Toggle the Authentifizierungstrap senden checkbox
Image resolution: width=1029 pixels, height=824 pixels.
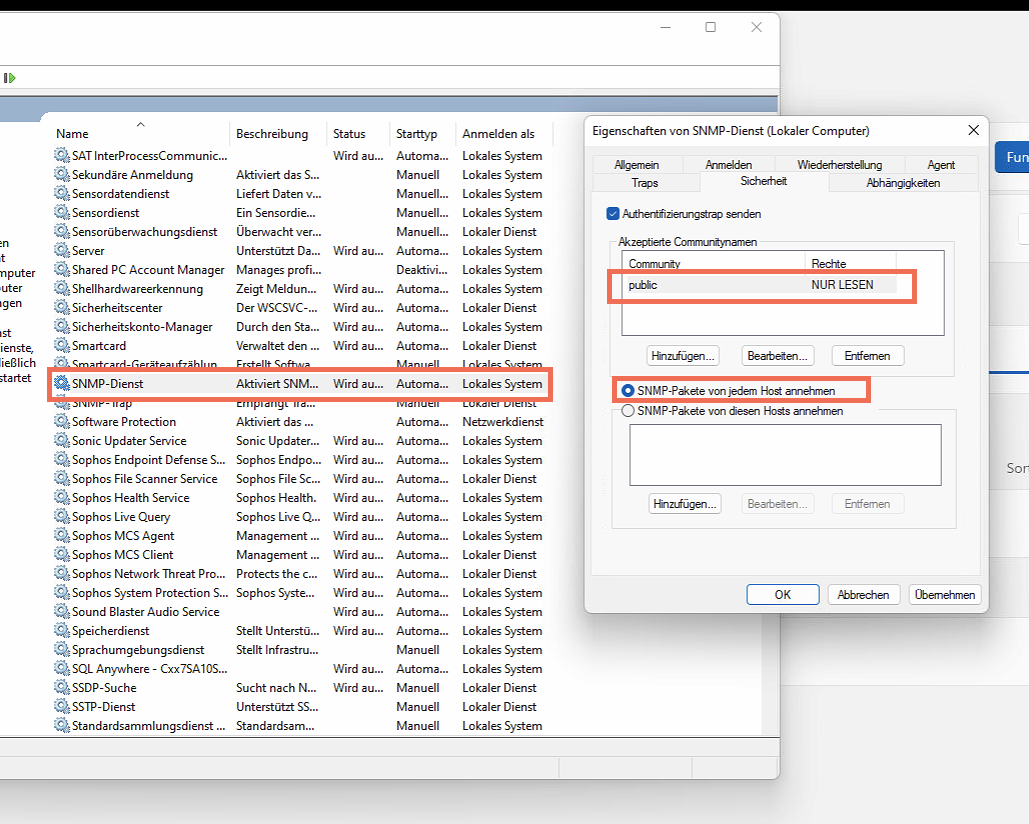click(x=613, y=214)
